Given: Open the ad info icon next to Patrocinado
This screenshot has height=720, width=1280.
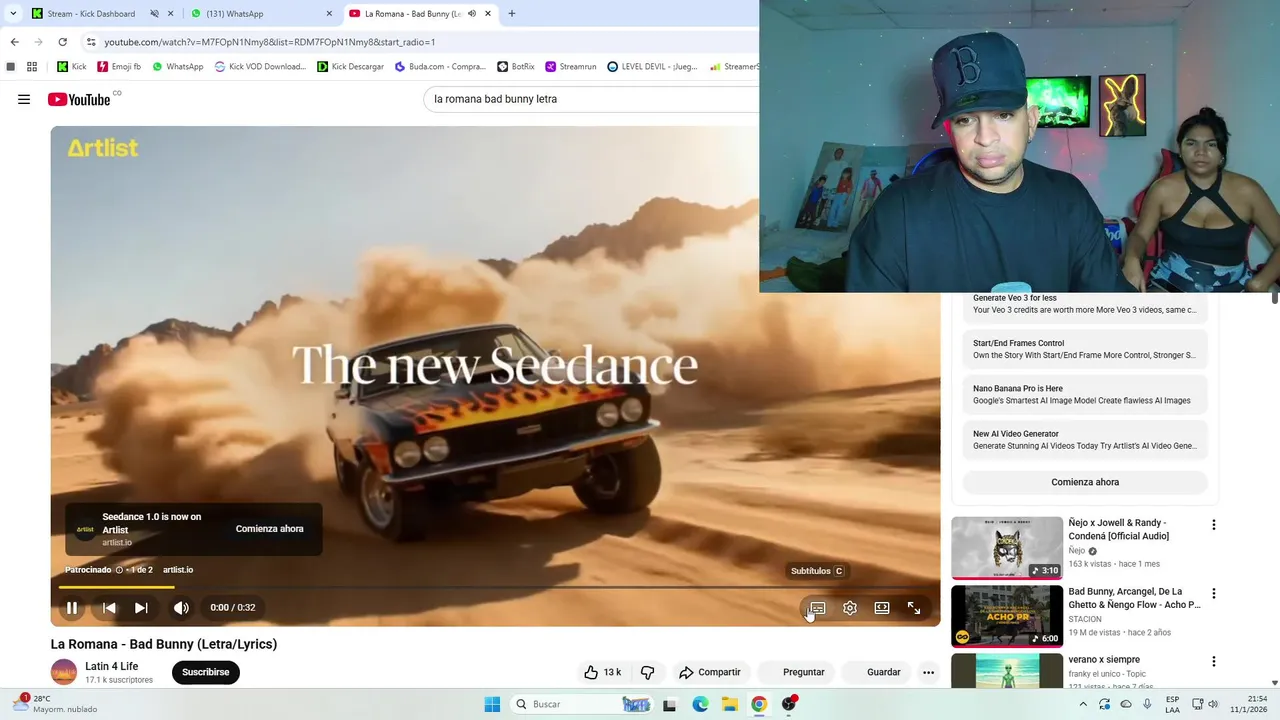Looking at the screenshot, I should pyautogui.click(x=119, y=570).
